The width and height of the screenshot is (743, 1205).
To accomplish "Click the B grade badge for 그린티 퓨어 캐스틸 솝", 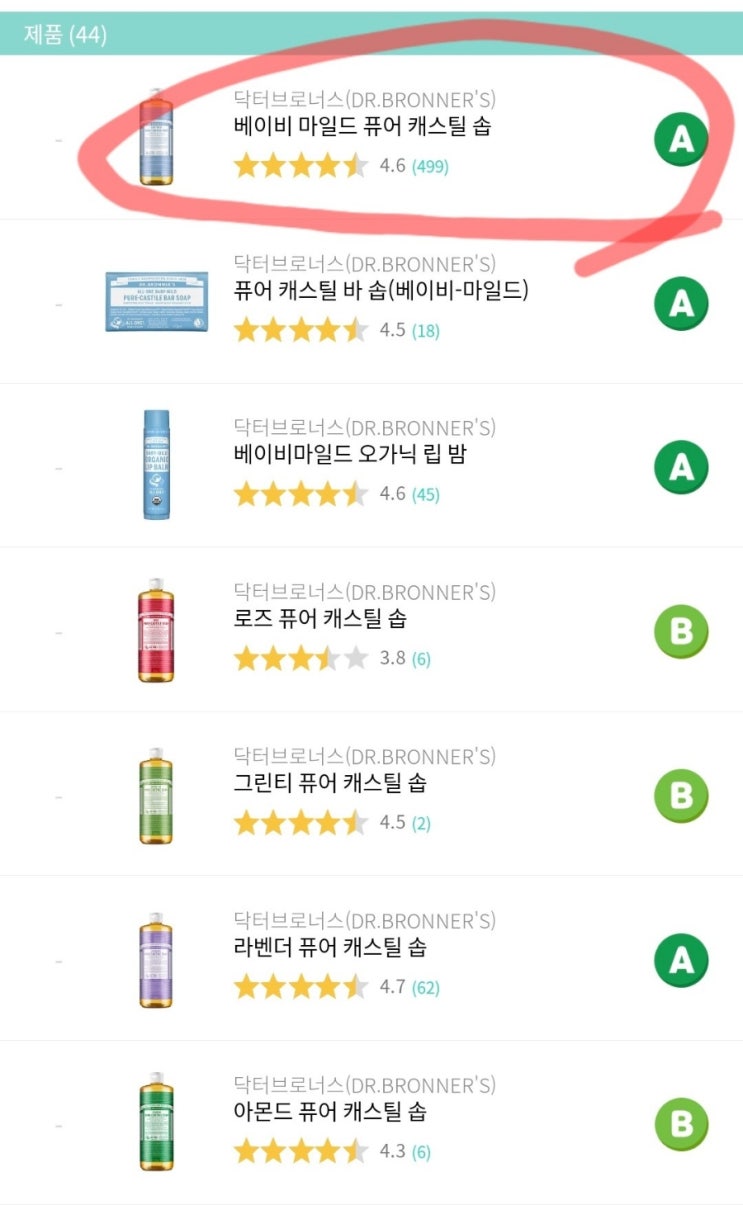I will (x=681, y=796).
